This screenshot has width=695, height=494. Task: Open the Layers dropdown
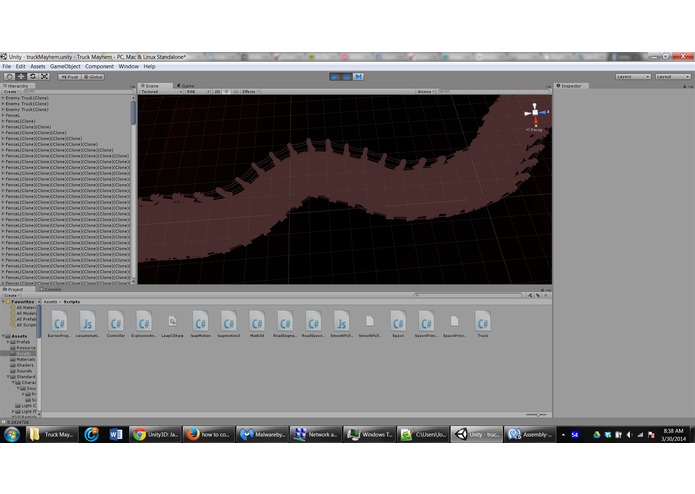click(x=633, y=77)
